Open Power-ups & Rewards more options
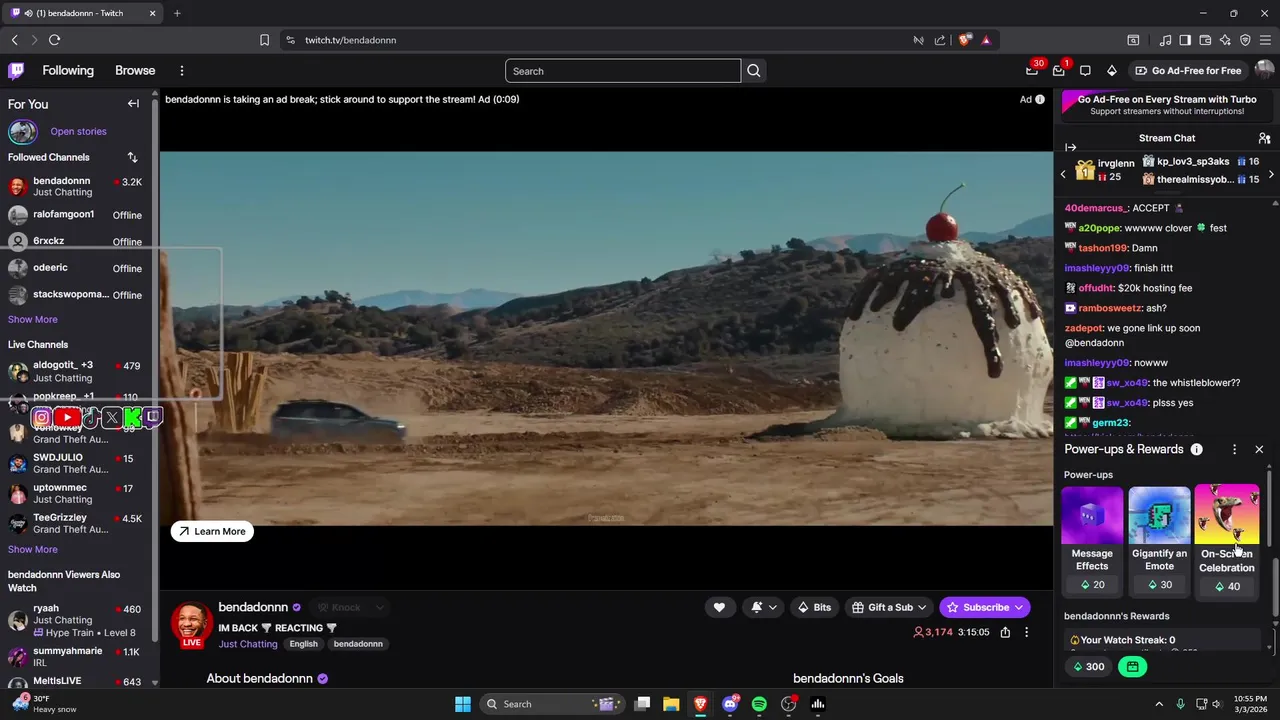 [x=1234, y=450]
